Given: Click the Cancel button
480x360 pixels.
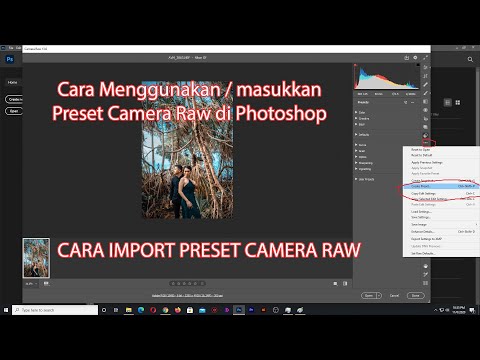Looking at the screenshot, I should [394, 295].
